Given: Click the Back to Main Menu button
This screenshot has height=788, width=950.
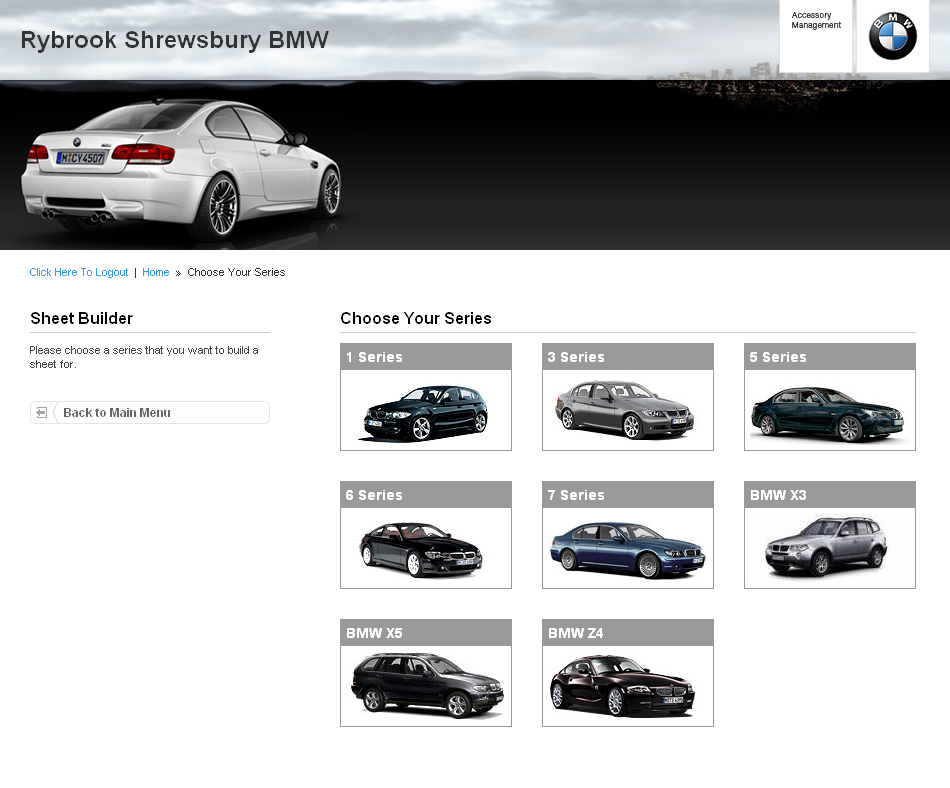Looking at the screenshot, I should coord(149,412).
